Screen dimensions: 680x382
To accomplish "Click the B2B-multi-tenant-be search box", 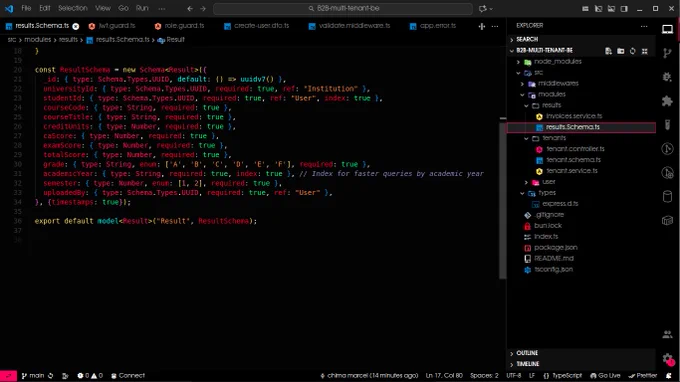I will 343,8.
